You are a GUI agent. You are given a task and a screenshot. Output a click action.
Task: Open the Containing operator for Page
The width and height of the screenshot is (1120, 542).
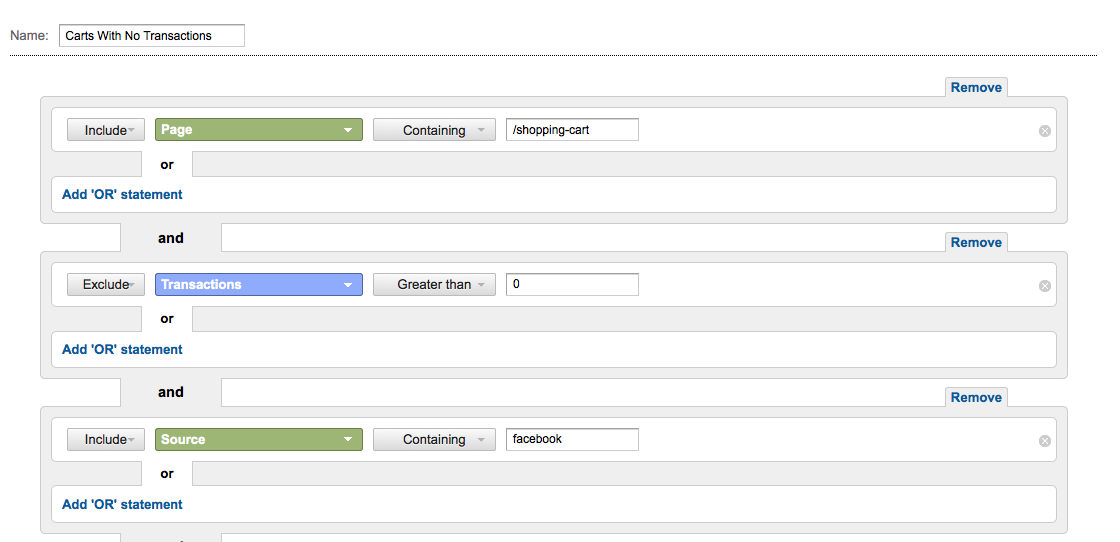click(x=434, y=130)
